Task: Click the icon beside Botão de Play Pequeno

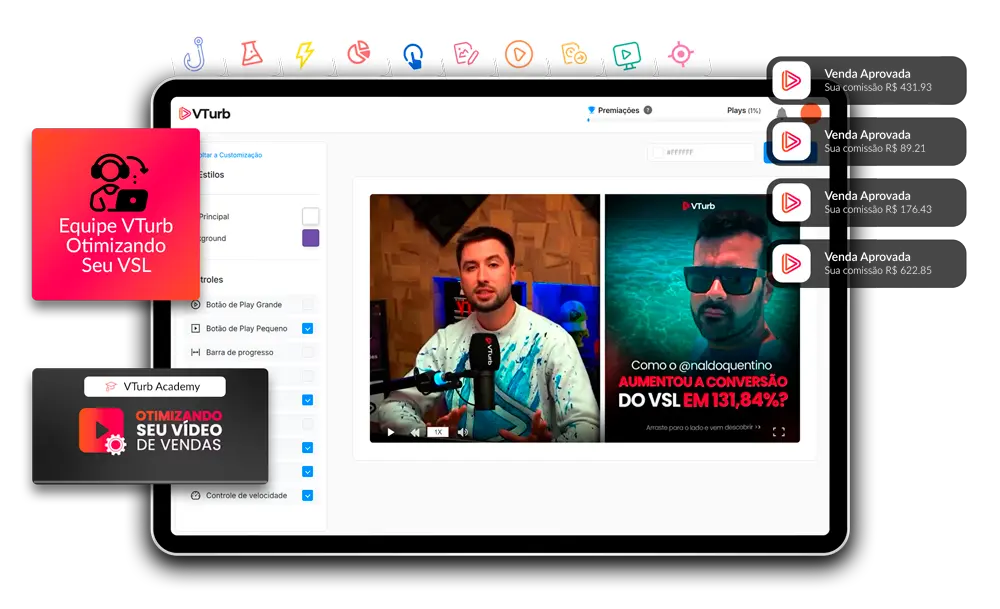Action: coord(196,328)
